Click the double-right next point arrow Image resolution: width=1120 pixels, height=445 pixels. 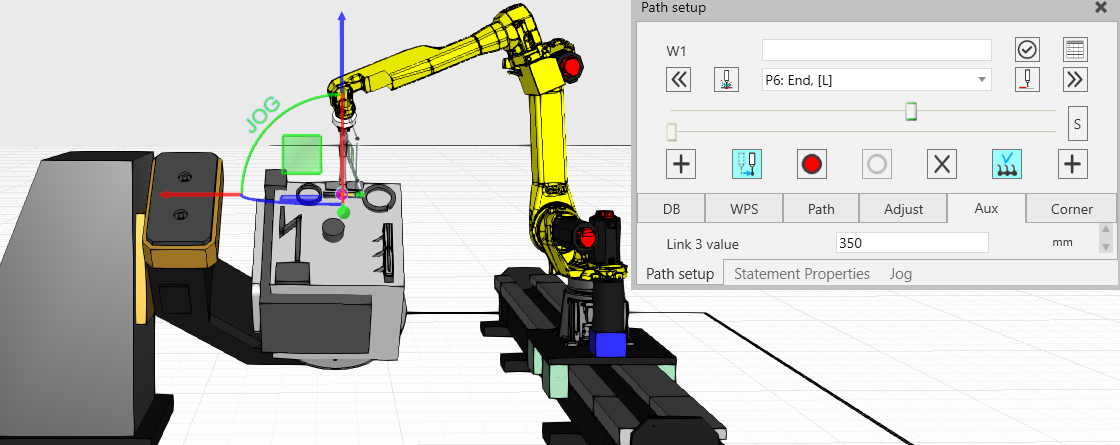coord(1075,80)
